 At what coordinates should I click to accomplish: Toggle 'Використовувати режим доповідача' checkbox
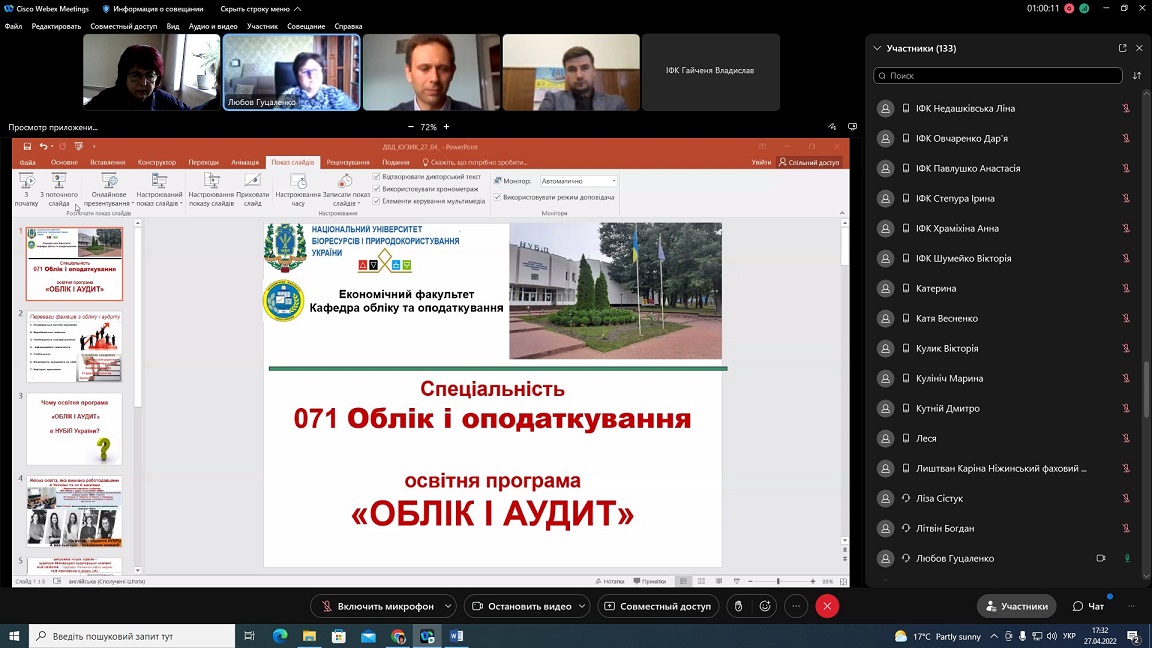click(497, 197)
